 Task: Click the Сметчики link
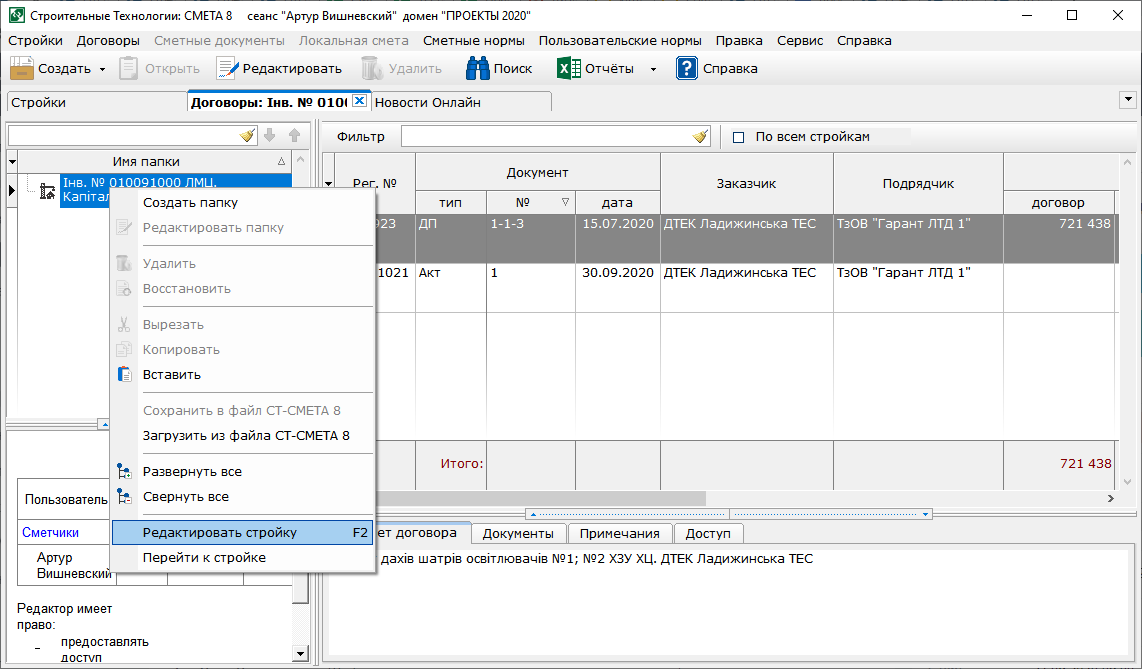click(51, 533)
